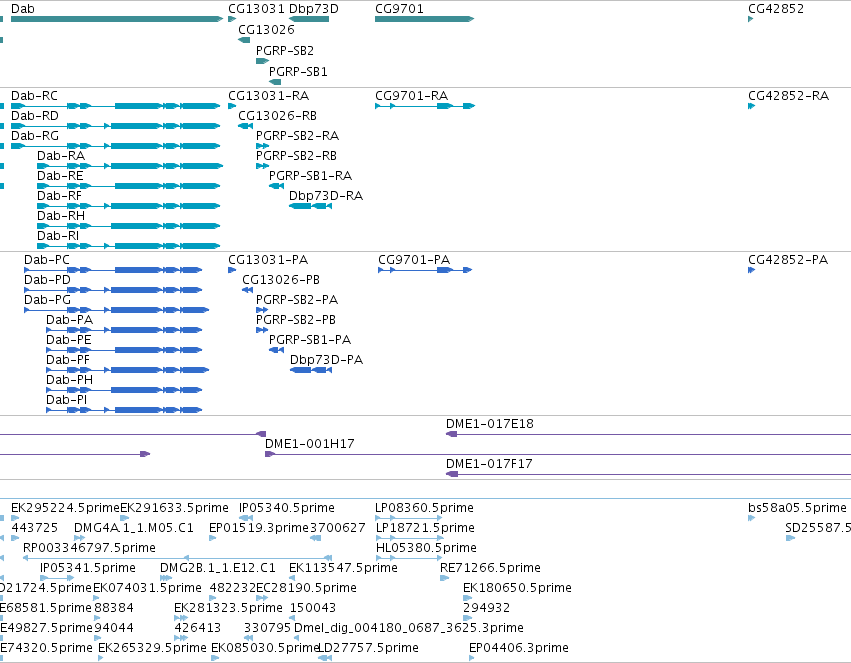Viewport: 851px width, 663px height.
Task: Select DMG4A.1_1.M05.C1 feature
Action: (x=134, y=528)
